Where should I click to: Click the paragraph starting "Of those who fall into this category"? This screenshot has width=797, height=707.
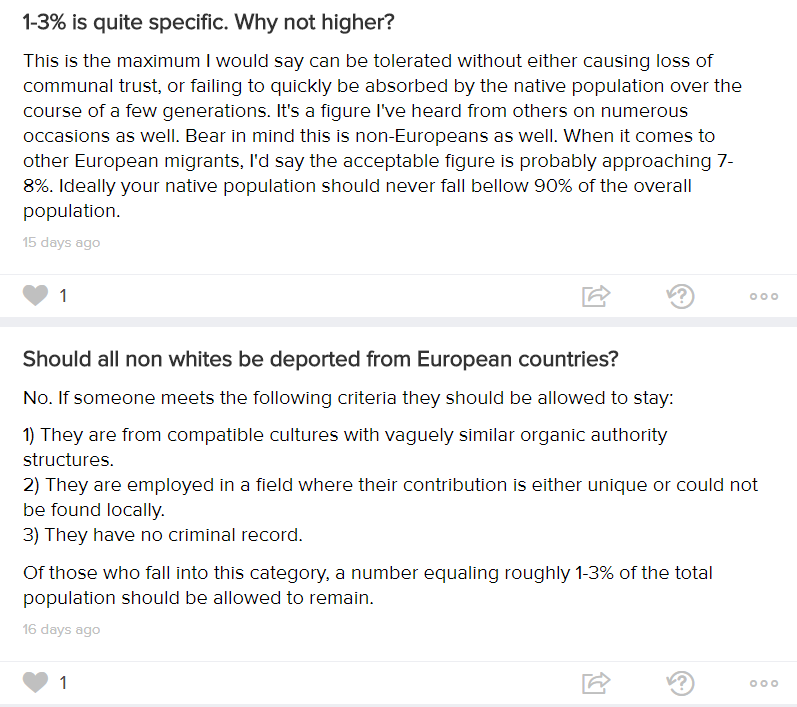tap(367, 585)
